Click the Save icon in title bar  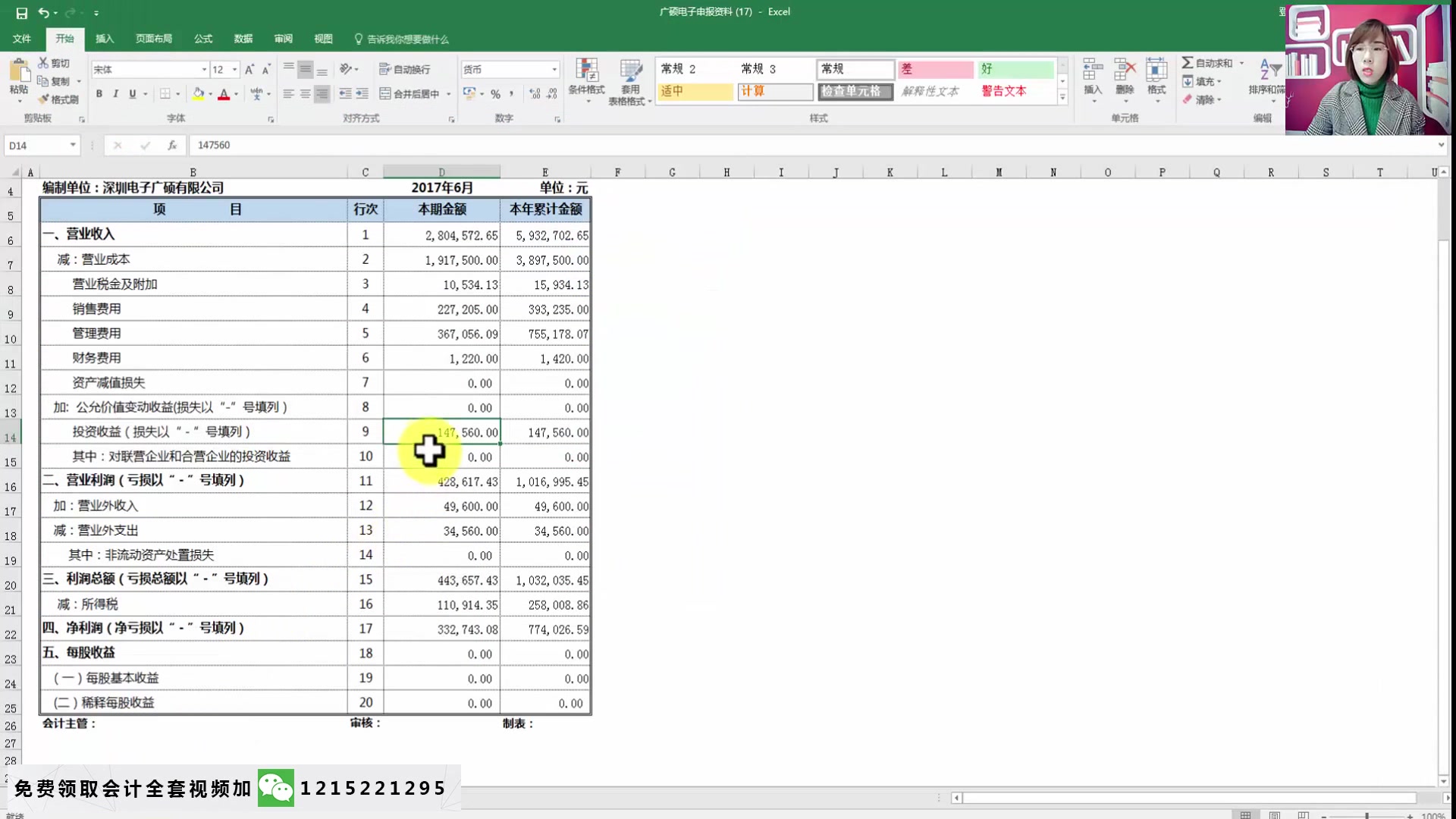(21, 13)
